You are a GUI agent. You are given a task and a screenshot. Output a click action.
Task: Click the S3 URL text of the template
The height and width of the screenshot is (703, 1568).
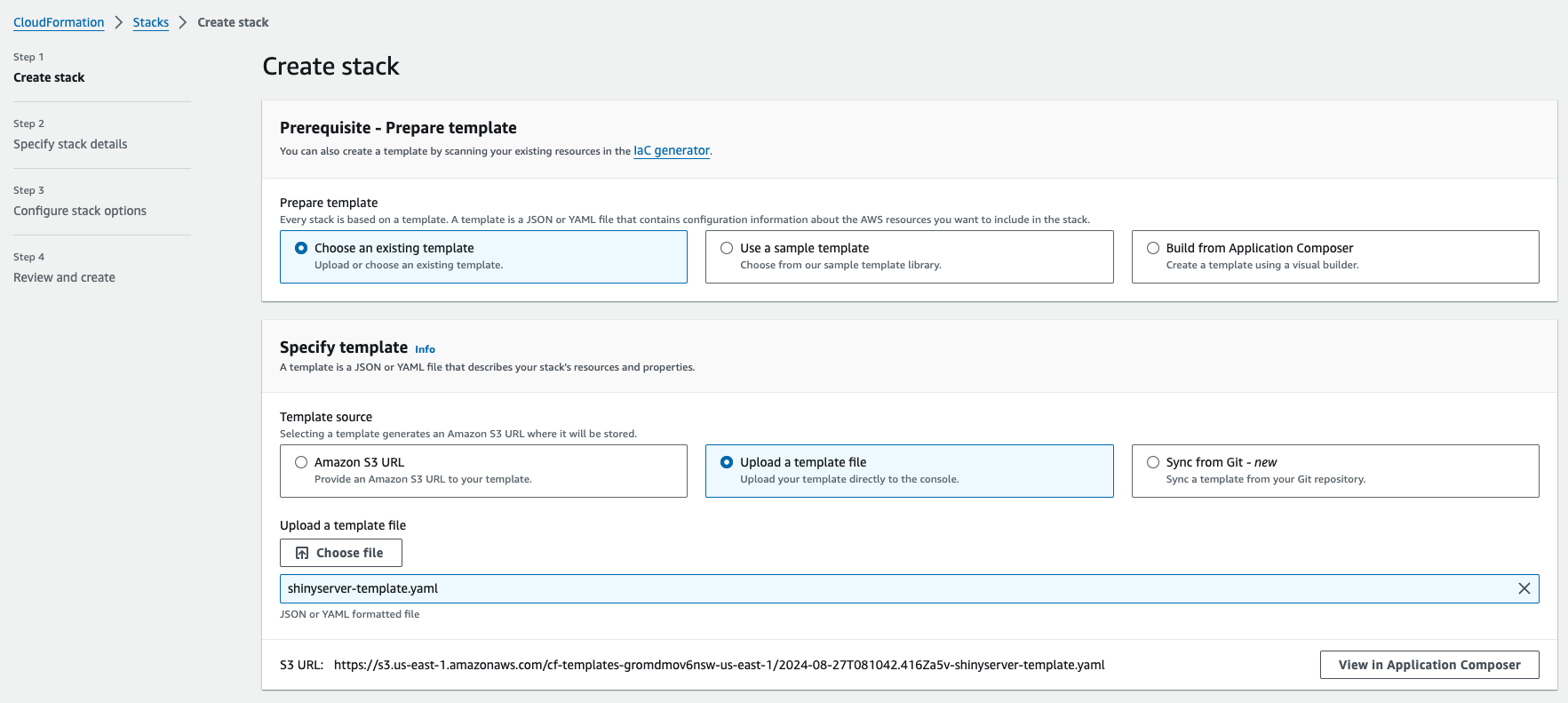click(x=720, y=665)
